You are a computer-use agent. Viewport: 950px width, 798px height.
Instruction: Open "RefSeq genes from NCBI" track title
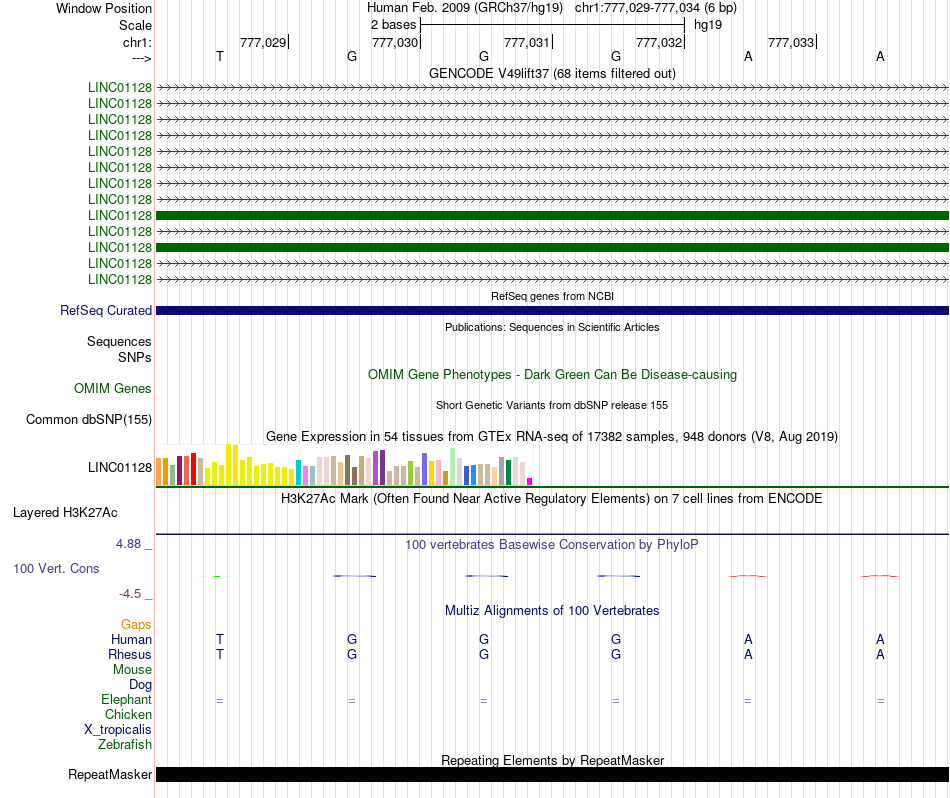(552, 296)
